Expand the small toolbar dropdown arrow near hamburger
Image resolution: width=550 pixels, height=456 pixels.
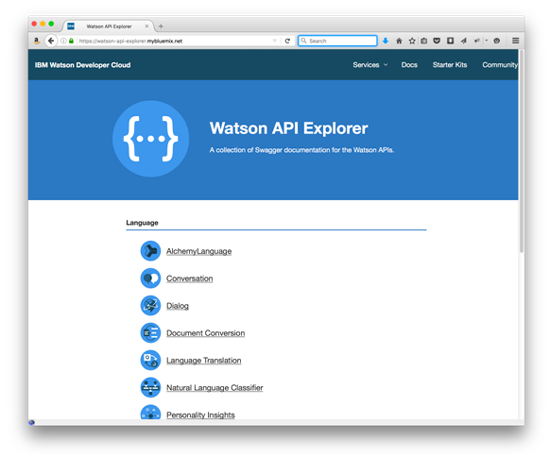click(486, 41)
